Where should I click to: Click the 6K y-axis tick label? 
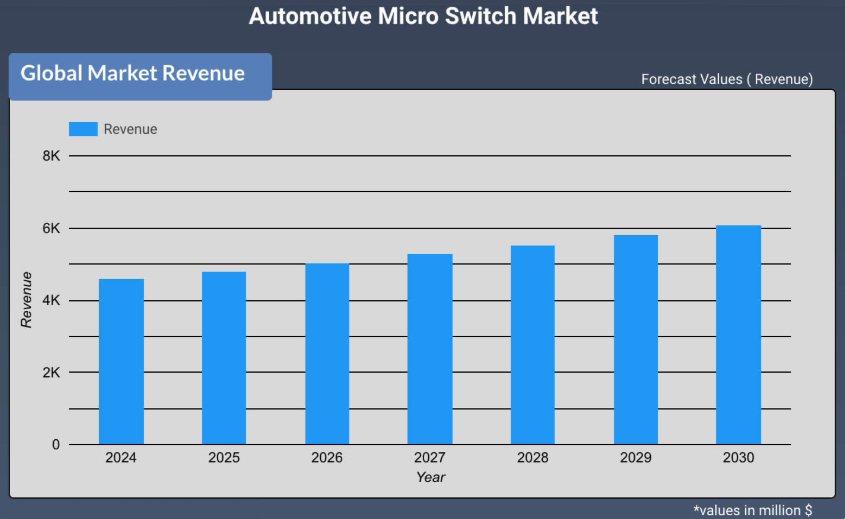(x=51, y=229)
